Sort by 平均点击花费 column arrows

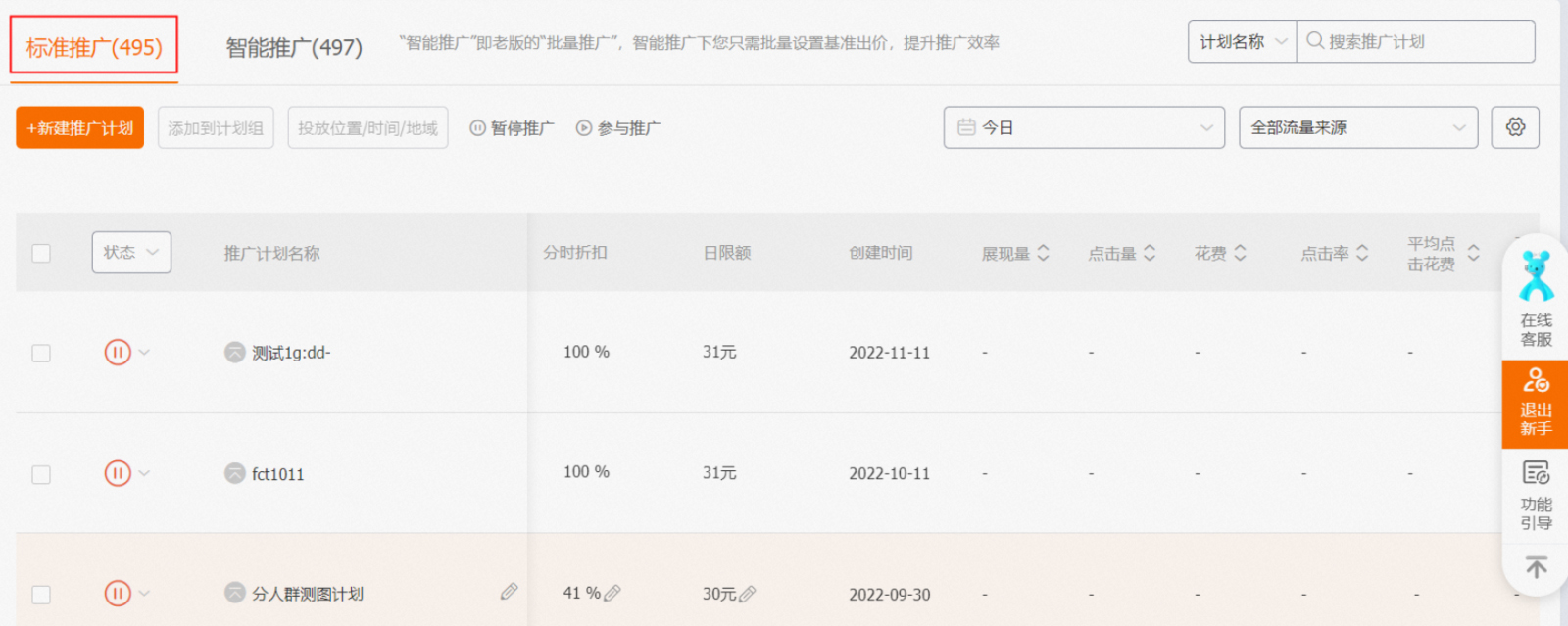coord(1473,253)
